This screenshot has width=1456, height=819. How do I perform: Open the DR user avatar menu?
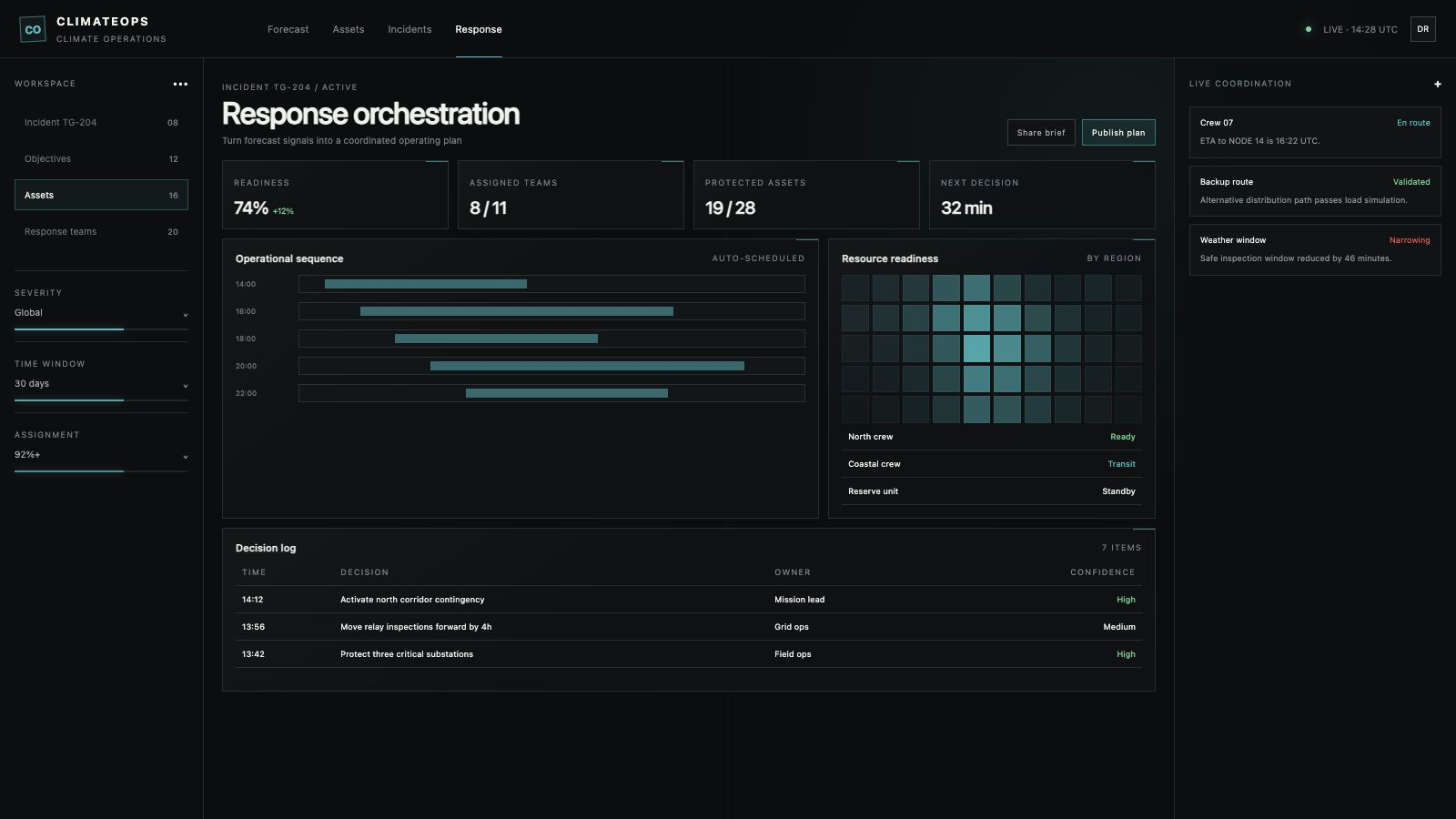tap(1422, 29)
